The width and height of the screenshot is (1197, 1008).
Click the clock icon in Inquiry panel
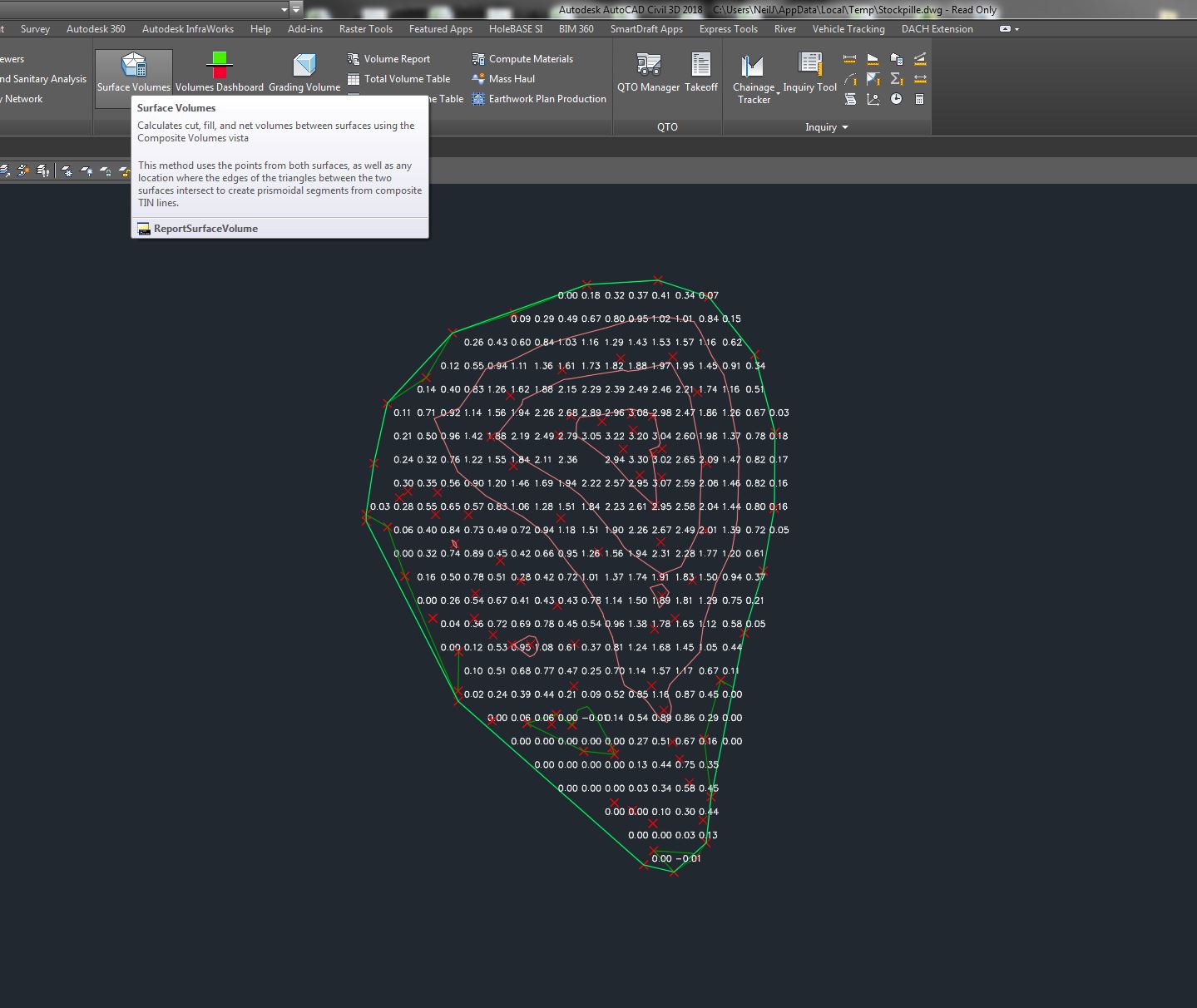896,99
